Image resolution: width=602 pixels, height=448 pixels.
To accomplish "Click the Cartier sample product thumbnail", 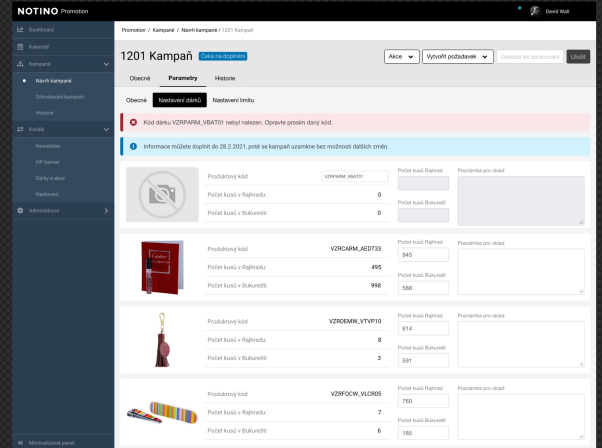I will (x=162, y=267).
